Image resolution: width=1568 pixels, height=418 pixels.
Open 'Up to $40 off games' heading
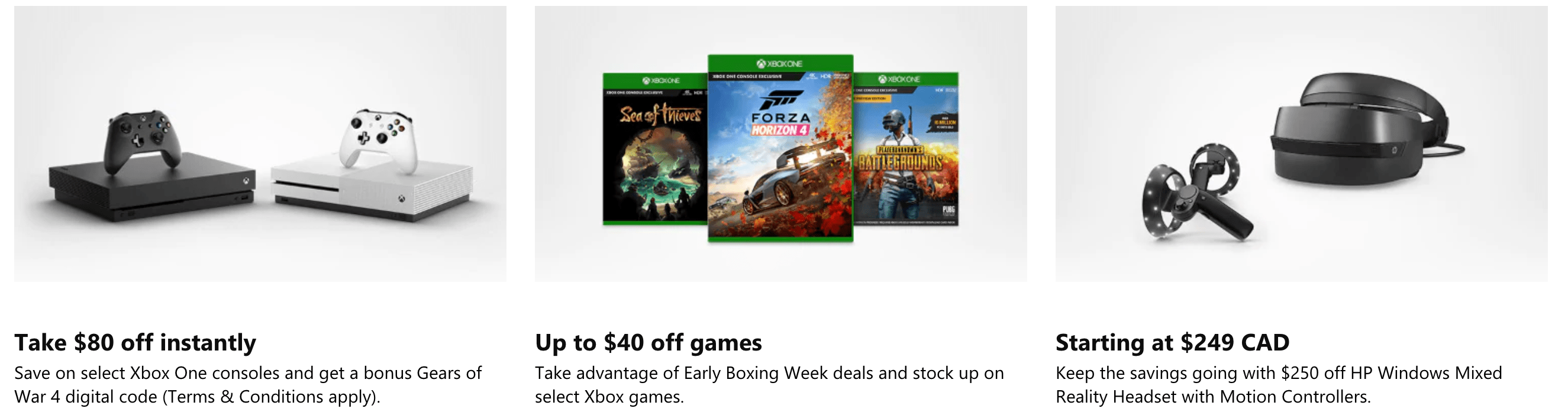coord(649,342)
